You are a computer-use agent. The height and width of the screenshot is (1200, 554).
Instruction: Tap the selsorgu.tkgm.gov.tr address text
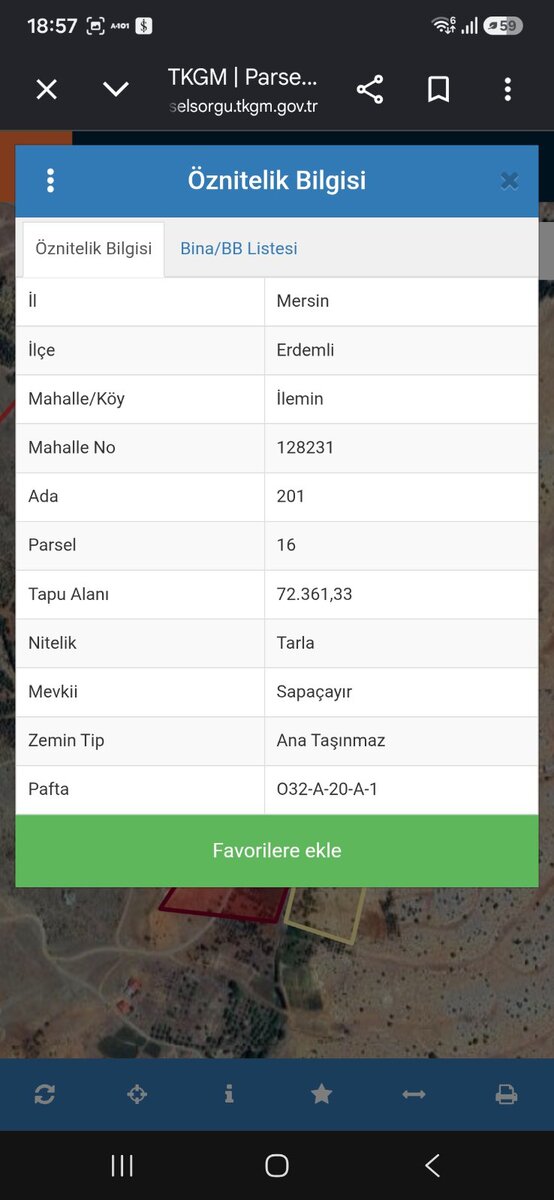point(243,106)
